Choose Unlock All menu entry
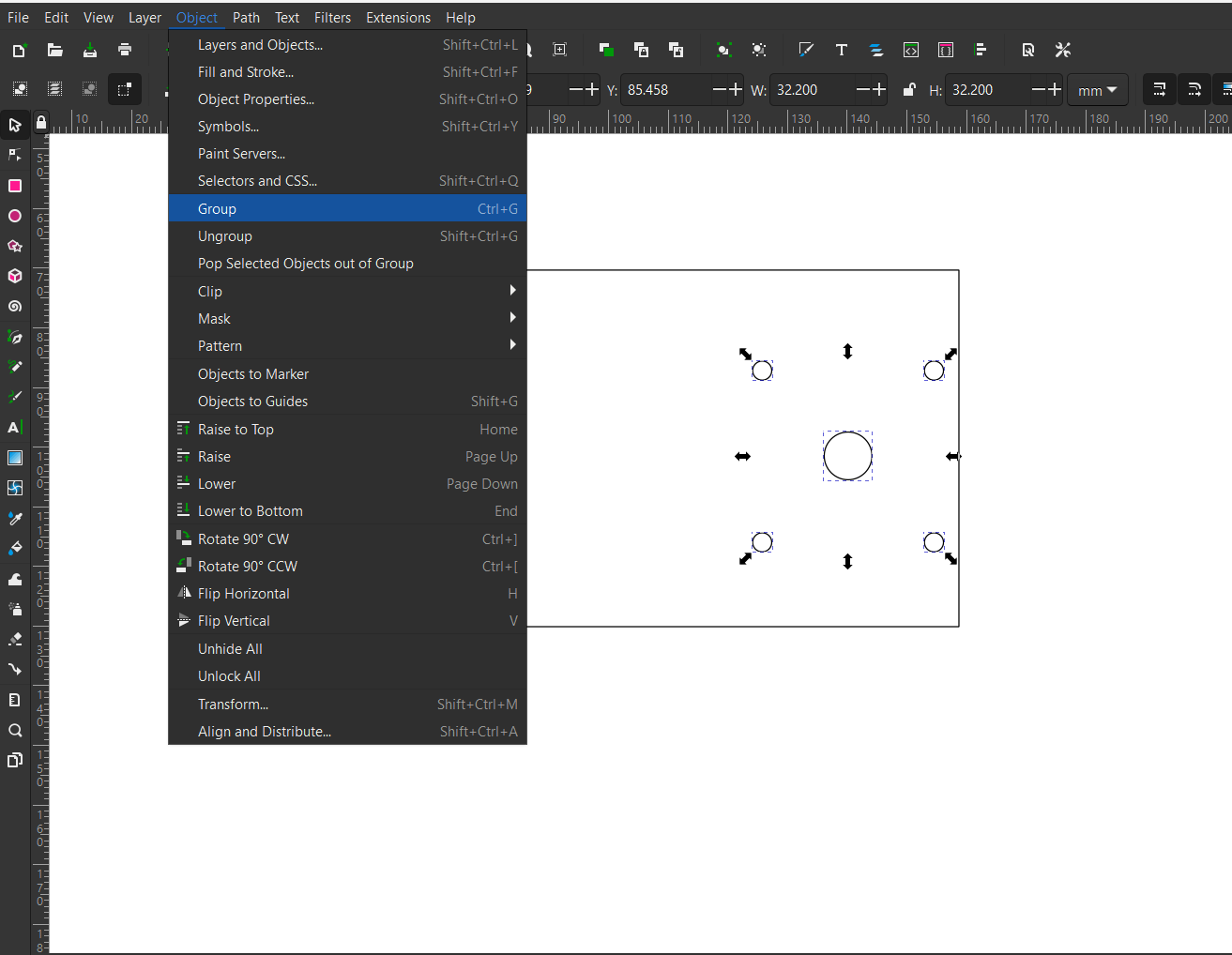Screen dimensions: 1232x955 coord(348,676)
